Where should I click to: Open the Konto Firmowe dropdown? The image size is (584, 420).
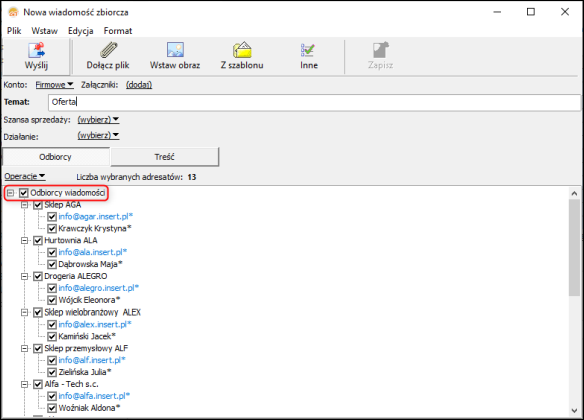(54, 85)
